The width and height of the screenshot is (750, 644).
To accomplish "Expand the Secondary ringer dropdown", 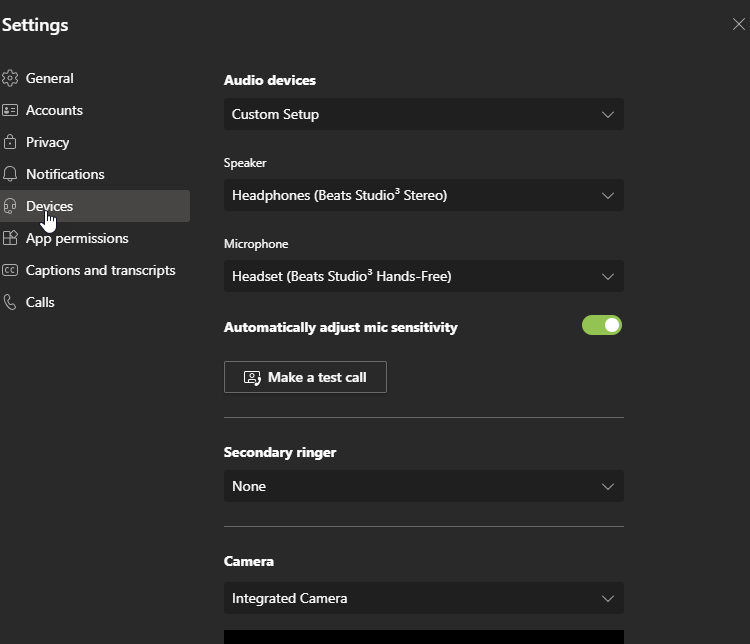I will tap(423, 486).
